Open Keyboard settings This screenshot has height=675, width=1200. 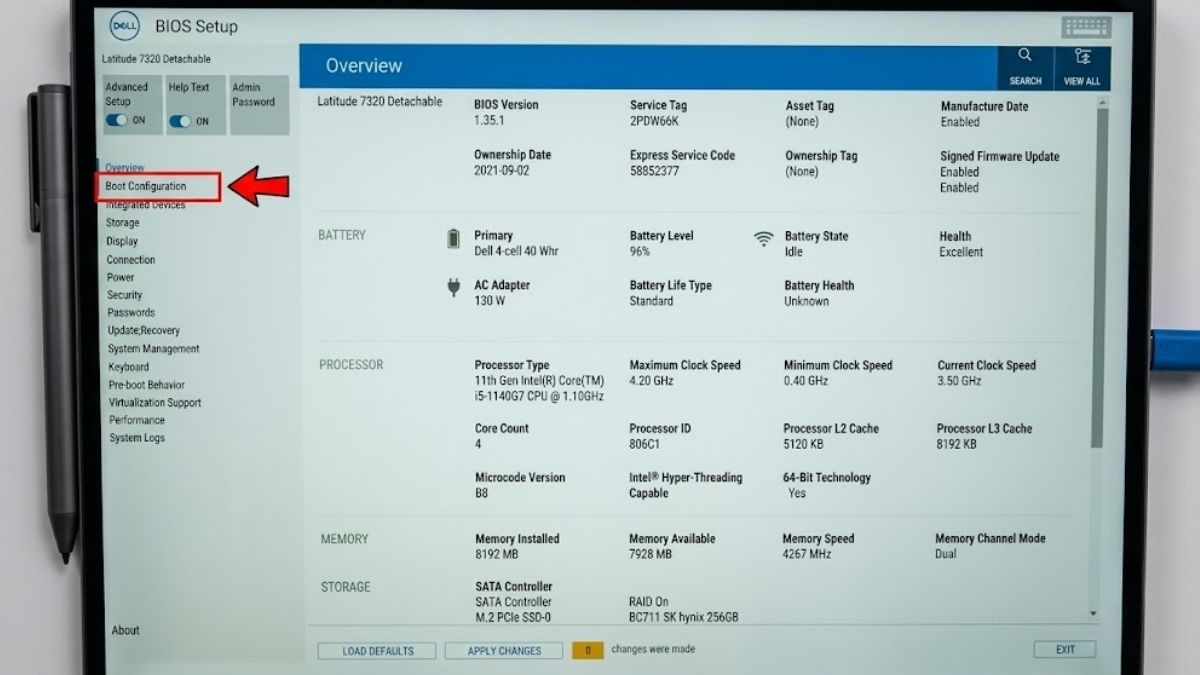click(x=129, y=367)
